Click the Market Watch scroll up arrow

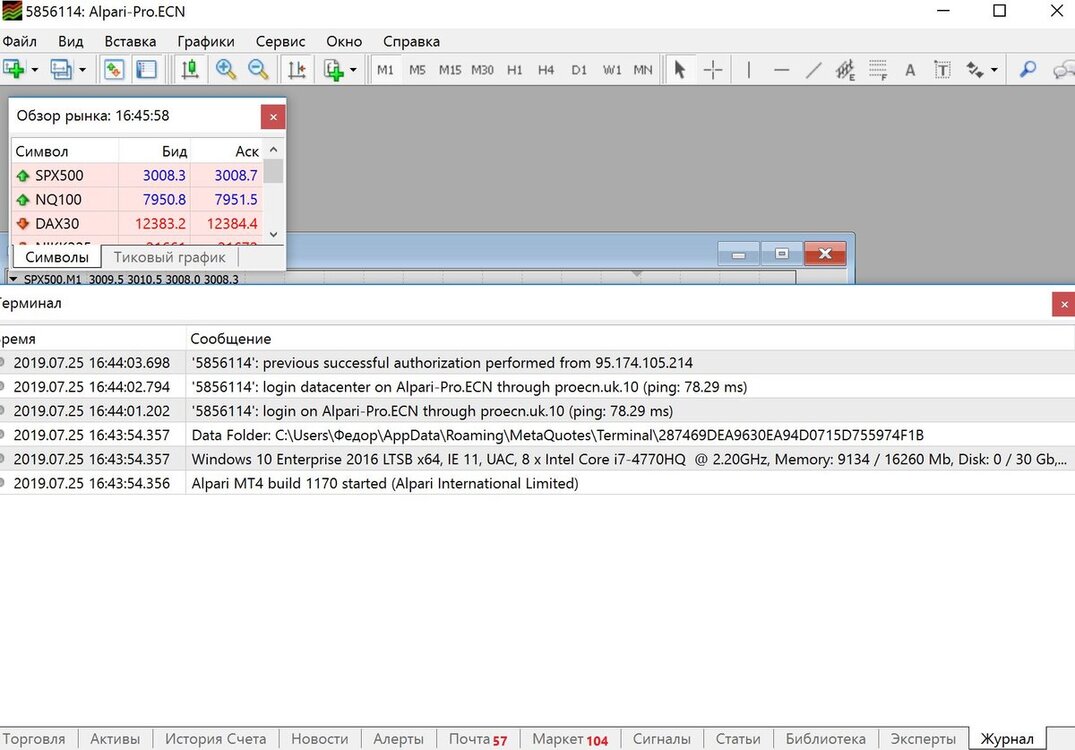click(x=274, y=149)
